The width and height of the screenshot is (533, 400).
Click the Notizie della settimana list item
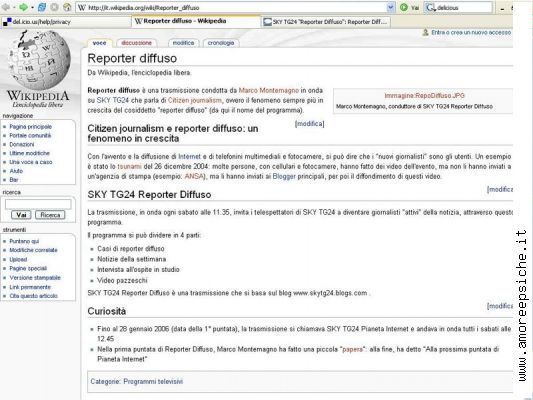point(132,259)
